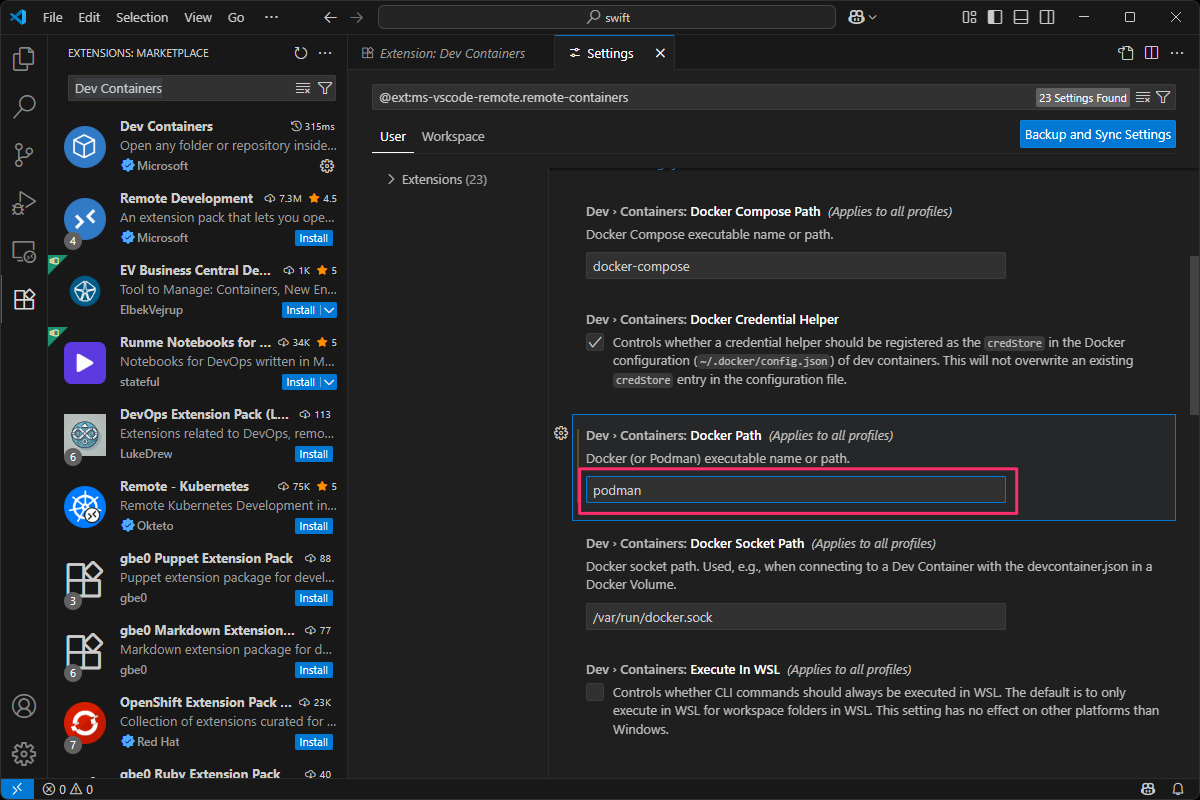This screenshot has height=800, width=1200.
Task: Open the Remote Explorer view
Action: point(24,251)
